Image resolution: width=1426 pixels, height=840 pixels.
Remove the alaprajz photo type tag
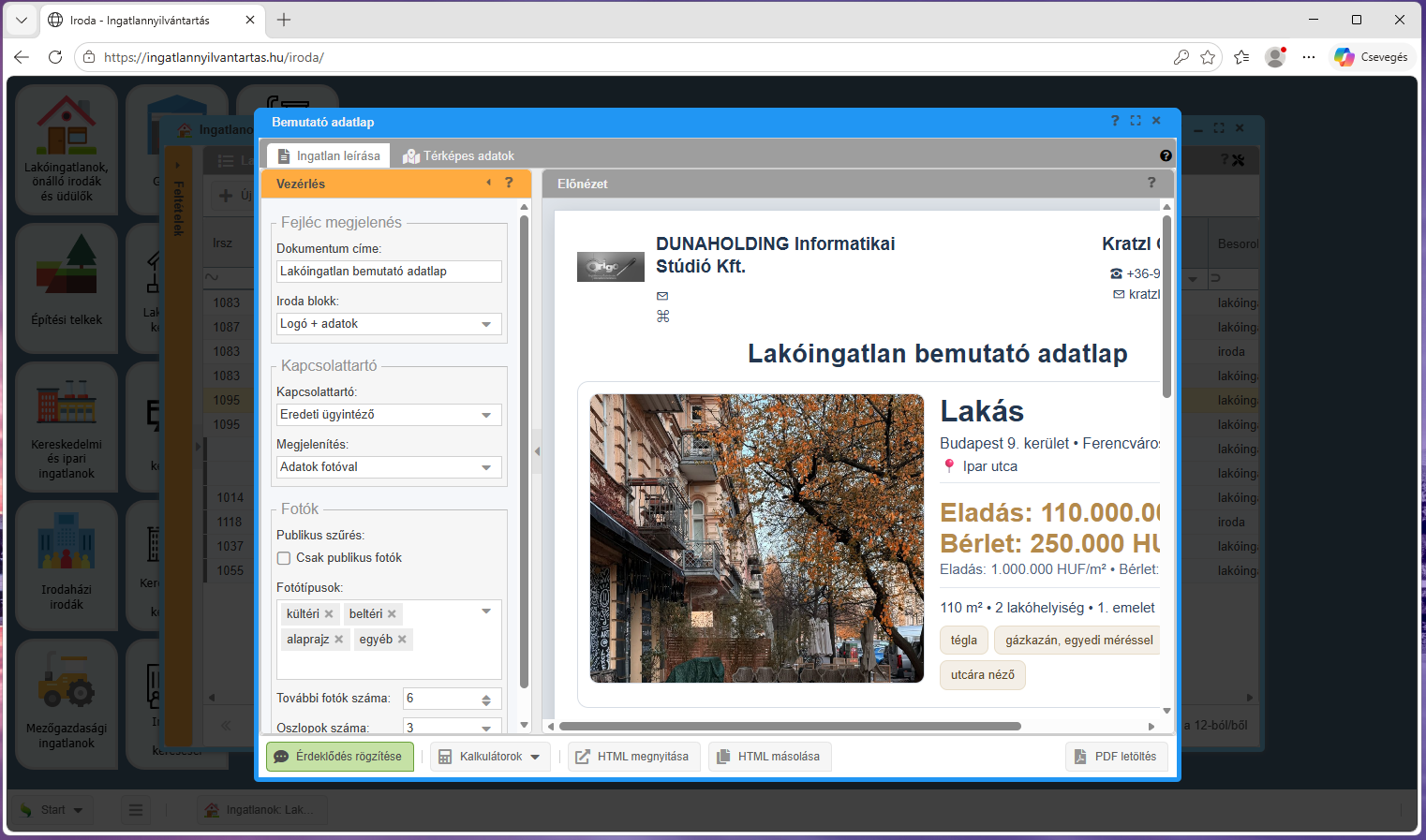[338, 640]
